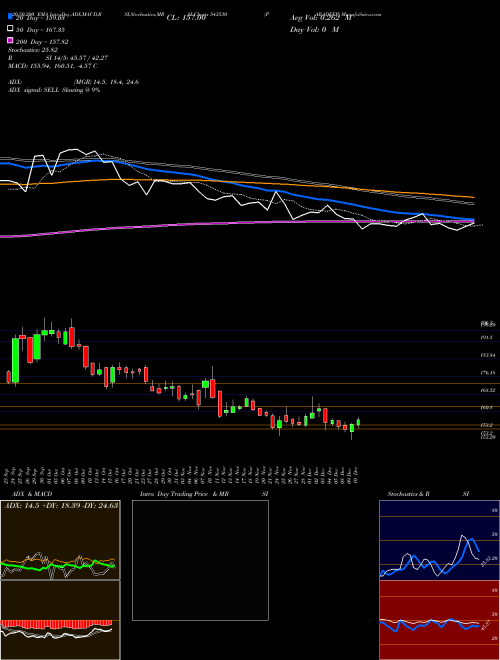
Task: Open the red MACD histogram panel
Action: 60,620
